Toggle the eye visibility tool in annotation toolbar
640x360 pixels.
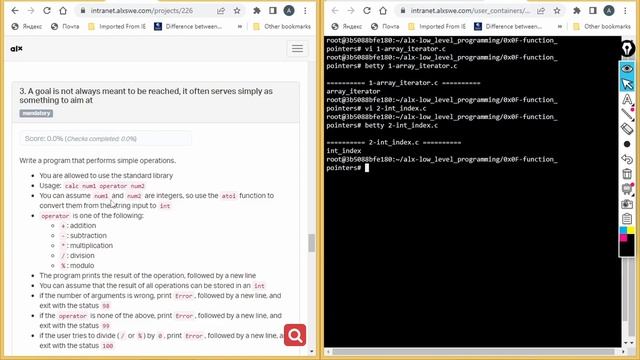click(627, 68)
